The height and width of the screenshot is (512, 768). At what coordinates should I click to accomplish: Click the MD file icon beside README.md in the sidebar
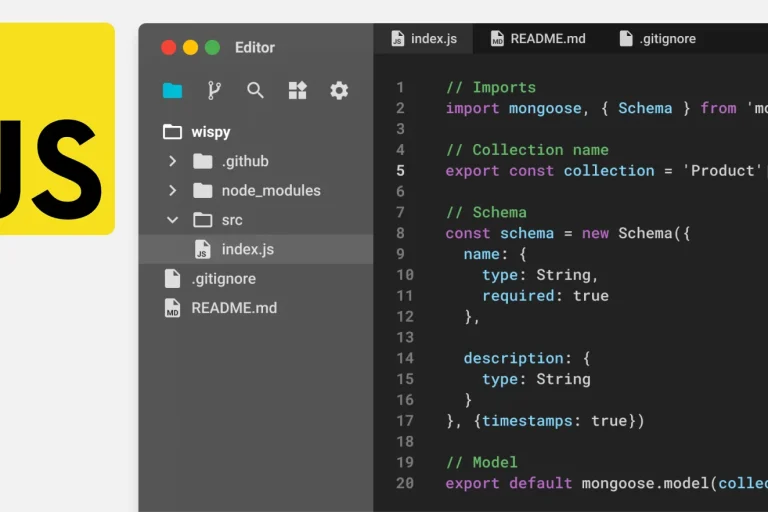(172, 308)
